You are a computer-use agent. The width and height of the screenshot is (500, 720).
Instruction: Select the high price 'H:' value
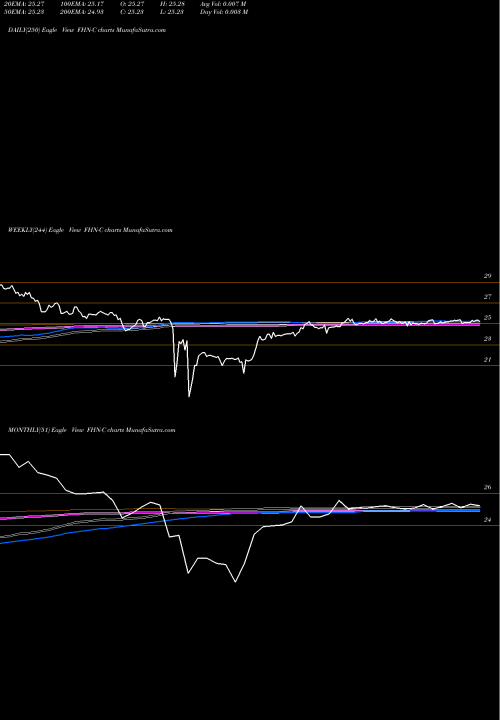[x=172, y=4]
